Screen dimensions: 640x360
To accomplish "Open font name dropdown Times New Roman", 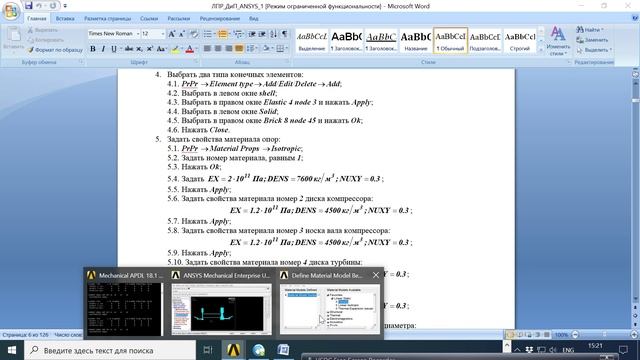I will [x=138, y=34].
